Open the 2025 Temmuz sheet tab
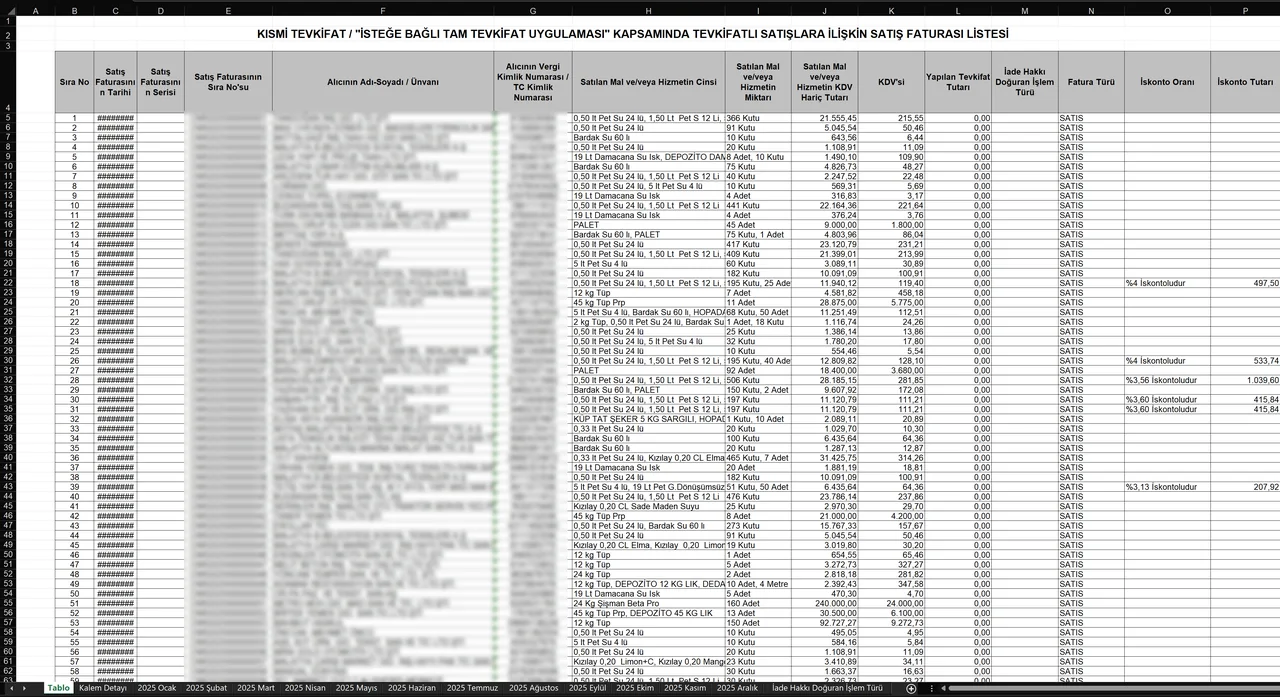 pos(472,689)
